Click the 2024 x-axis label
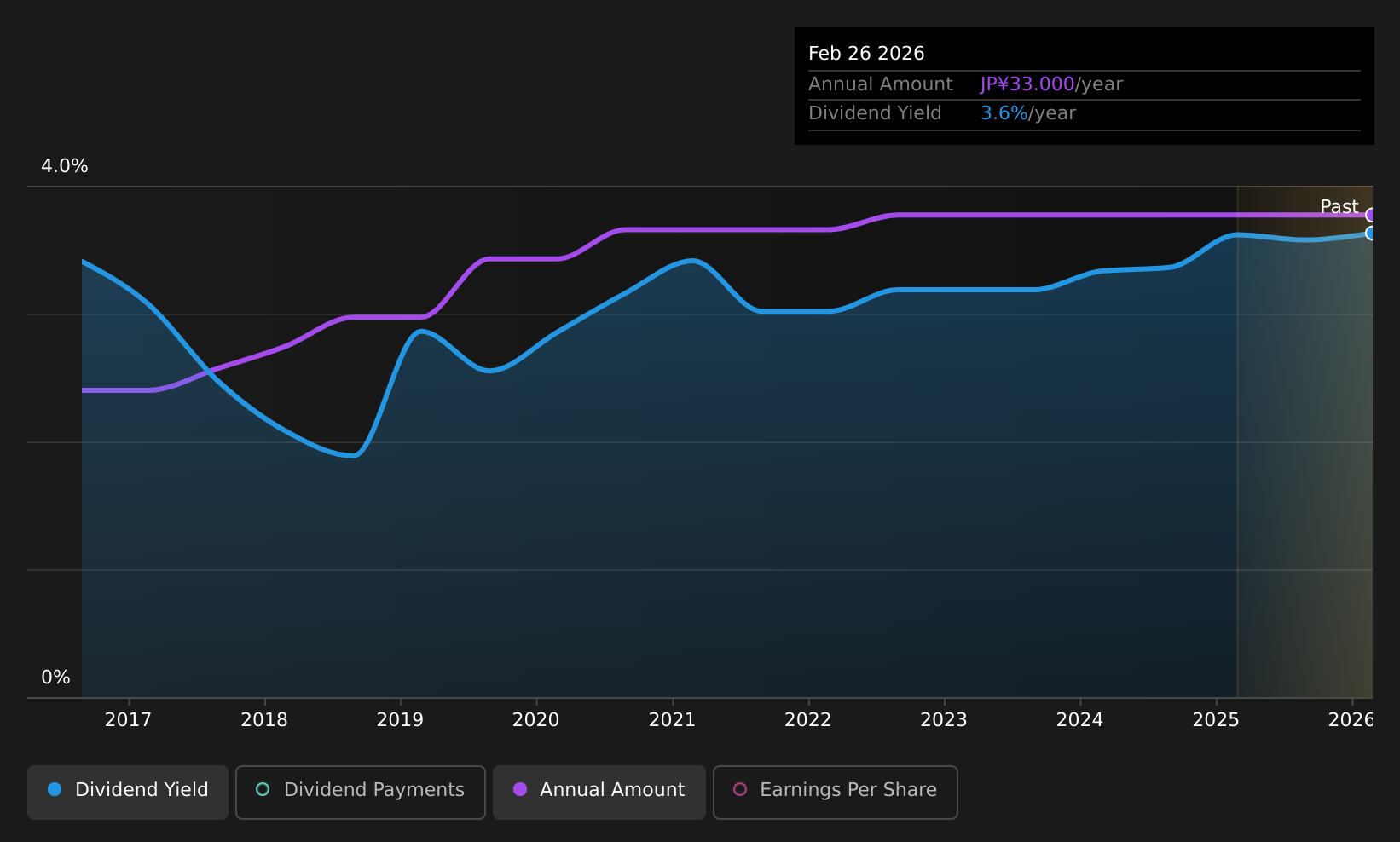 [1079, 720]
